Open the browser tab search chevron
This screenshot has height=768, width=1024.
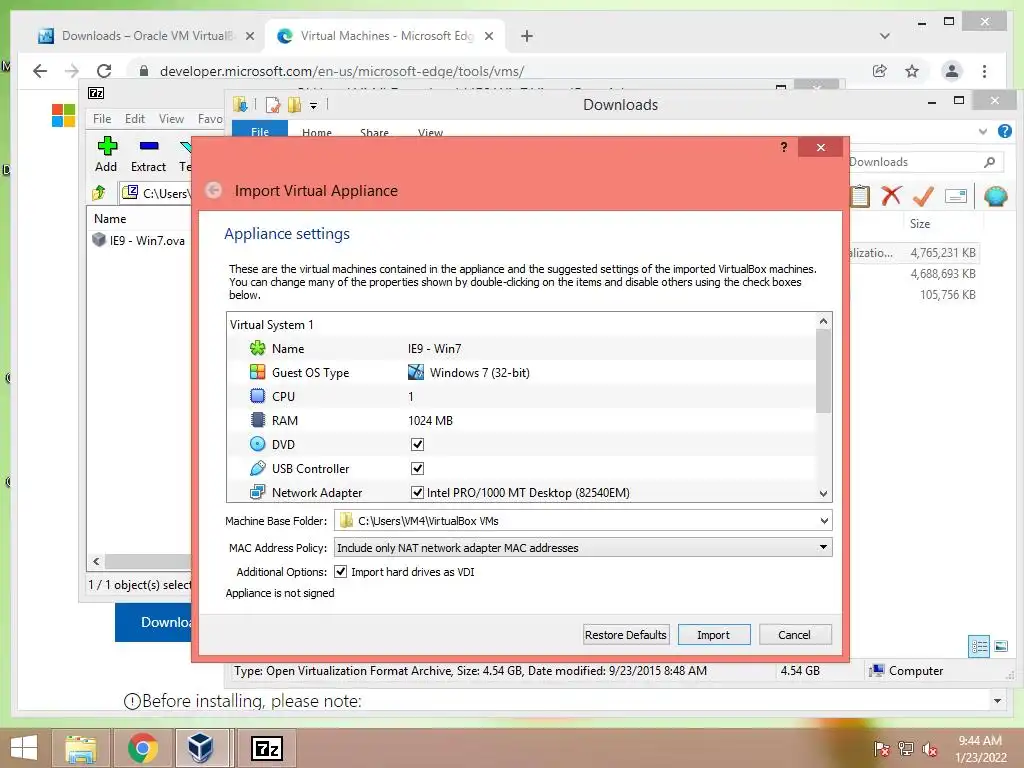[x=884, y=36]
